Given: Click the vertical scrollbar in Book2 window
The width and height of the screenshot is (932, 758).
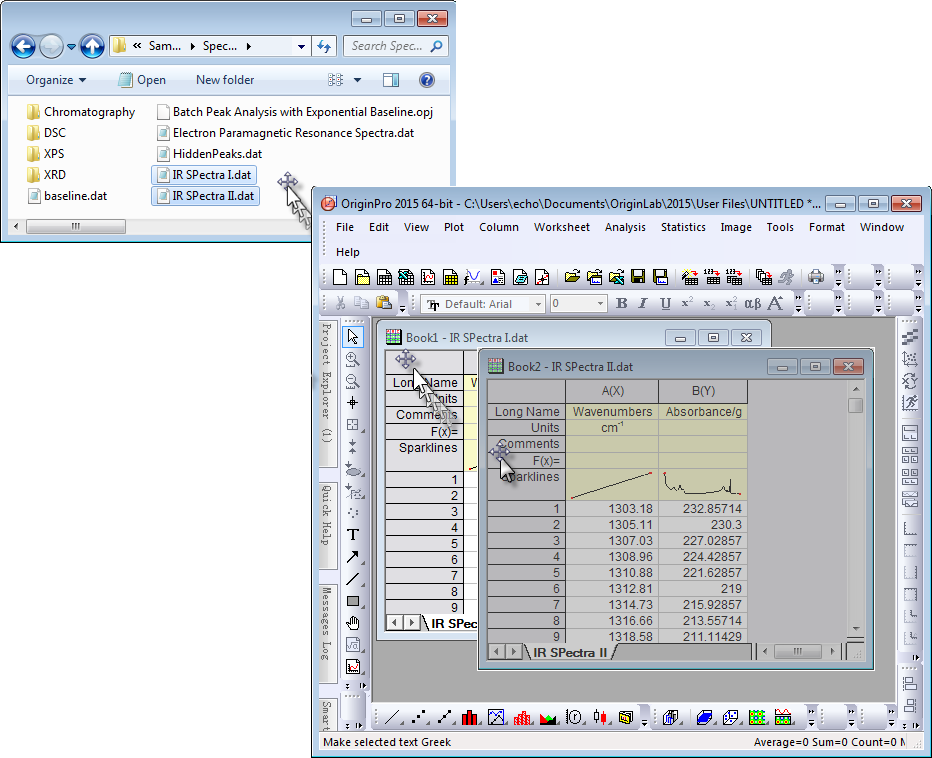Looking at the screenshot, I should (855, 508).
